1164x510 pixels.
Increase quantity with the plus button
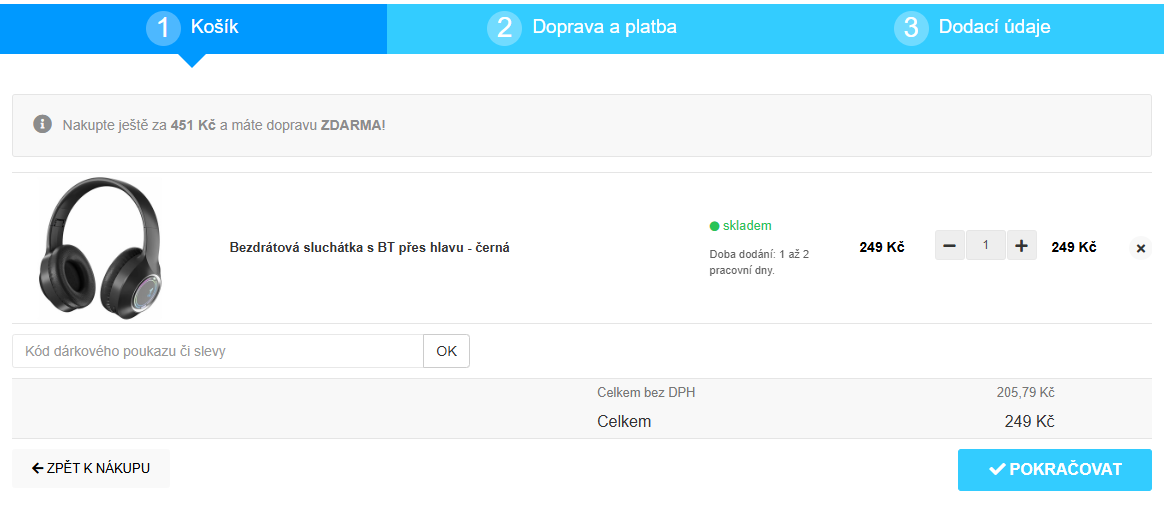point(1021,246)
